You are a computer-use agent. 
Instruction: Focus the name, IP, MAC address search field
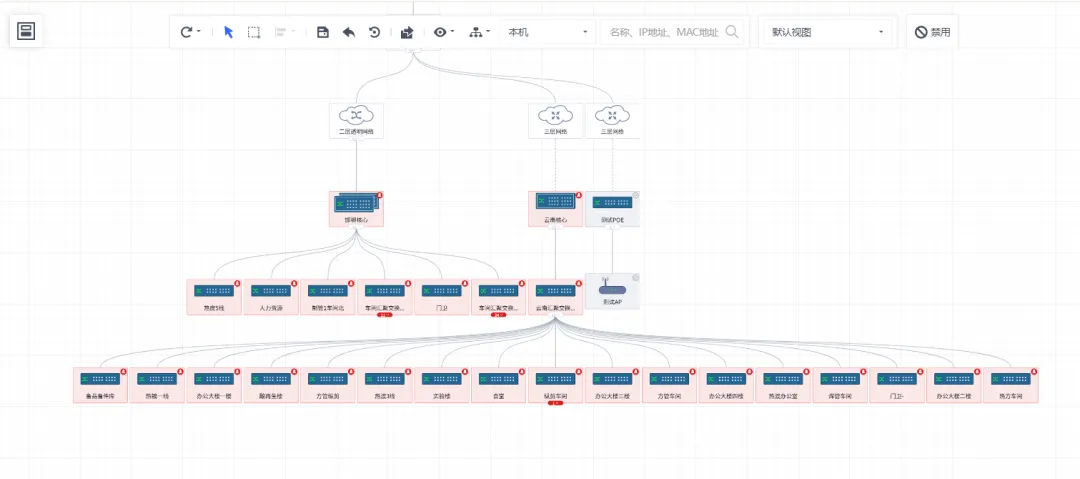(662, 32)
